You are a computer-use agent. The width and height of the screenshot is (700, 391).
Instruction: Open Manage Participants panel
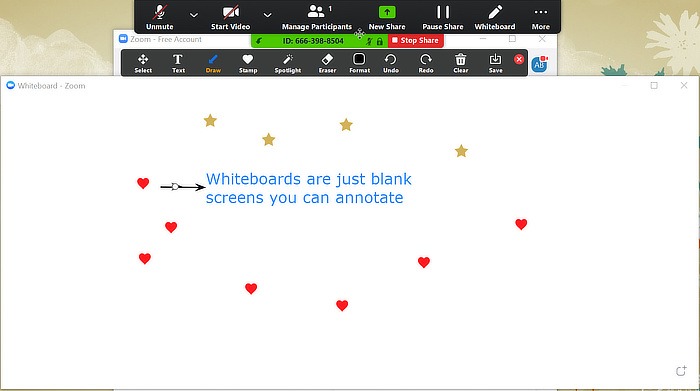[x=317, y=17]
